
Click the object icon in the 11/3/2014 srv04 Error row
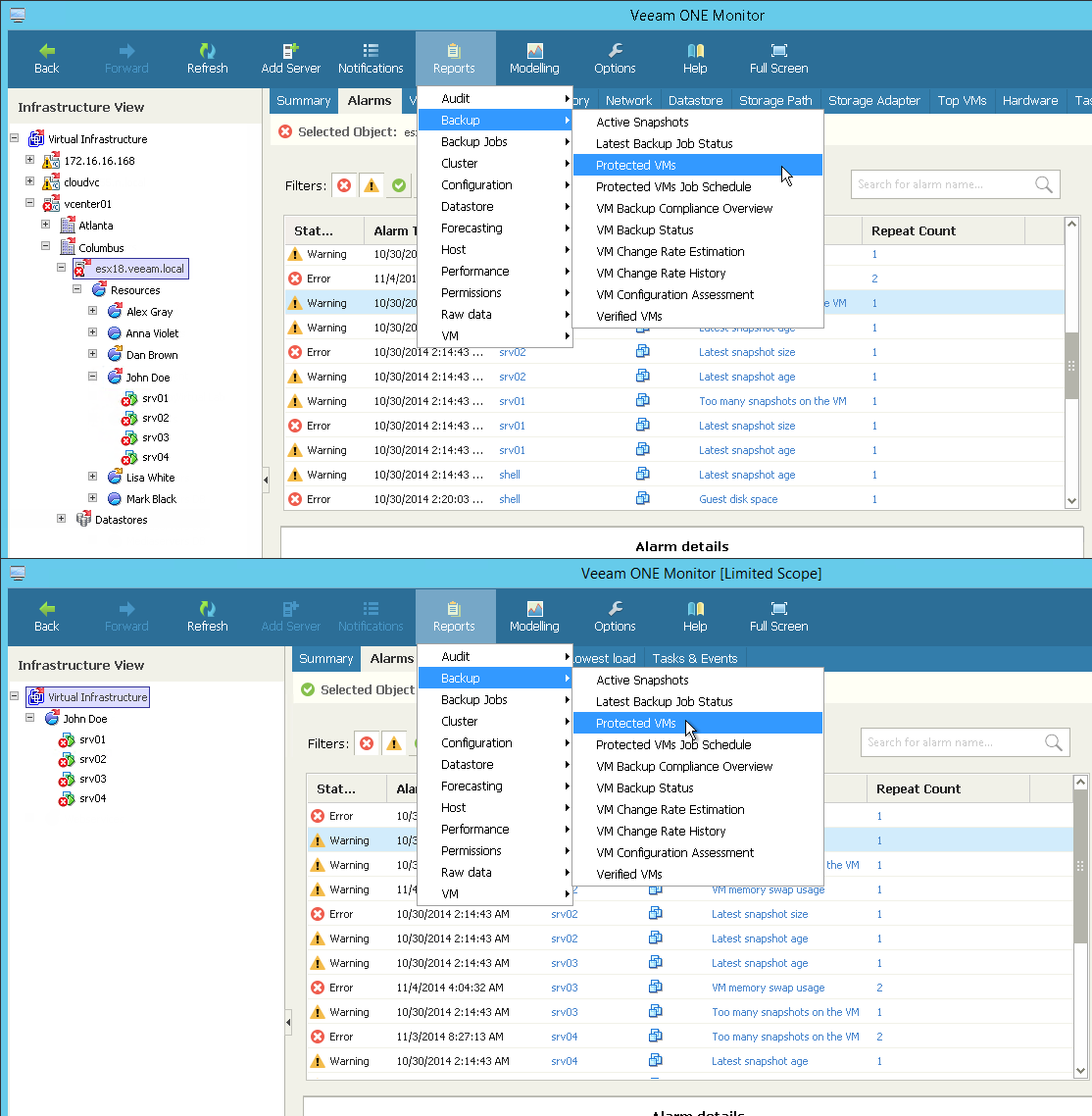point(655,1036)
